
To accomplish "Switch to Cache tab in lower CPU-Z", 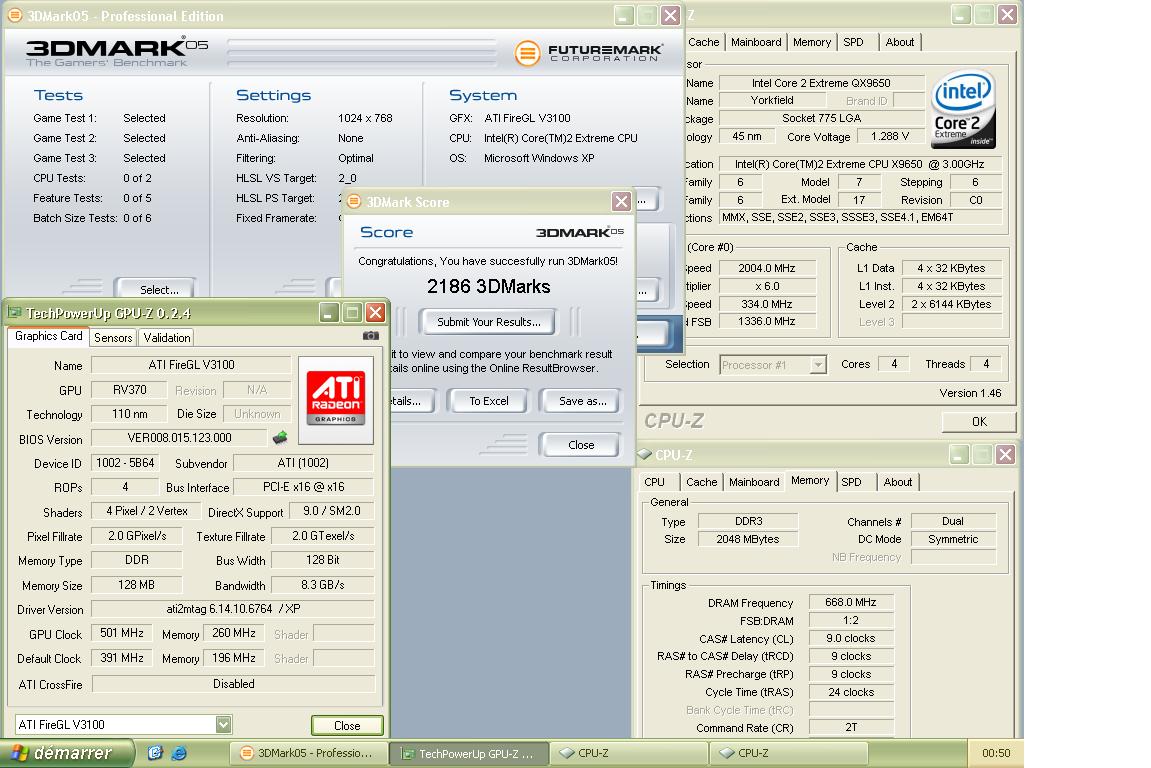I will pos(701,482).
